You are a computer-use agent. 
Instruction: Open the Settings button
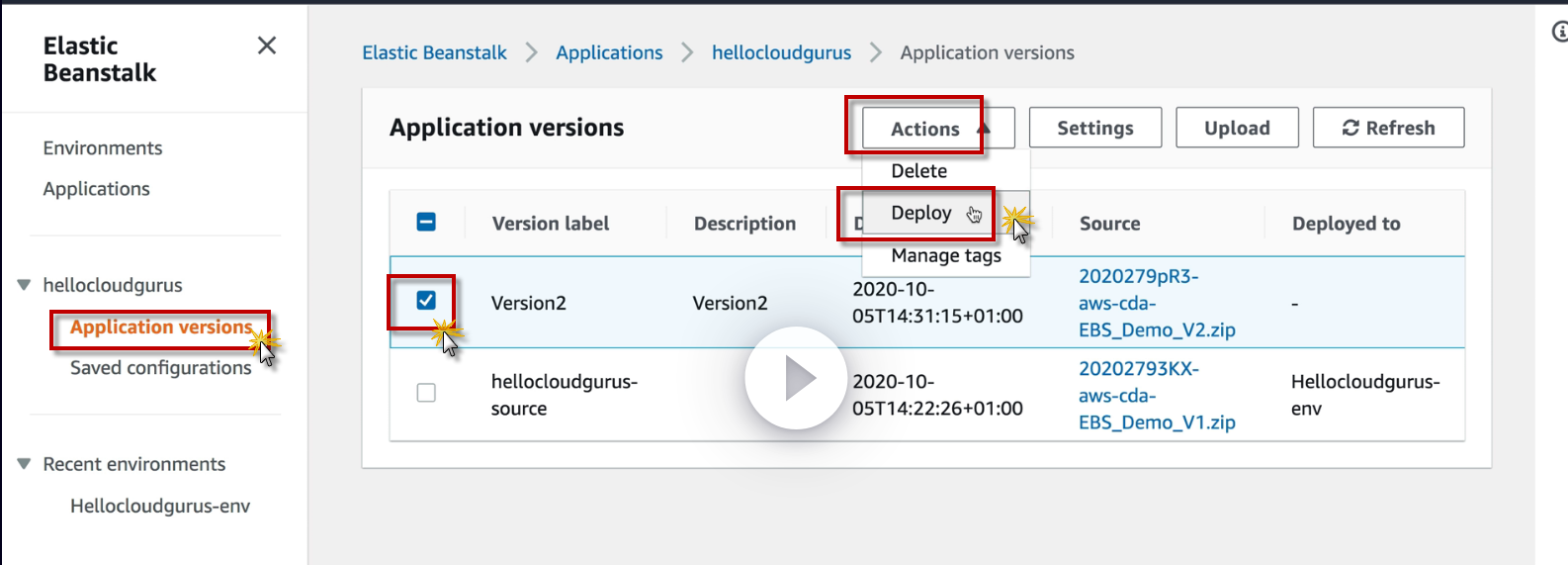[x=1094, y=128]
